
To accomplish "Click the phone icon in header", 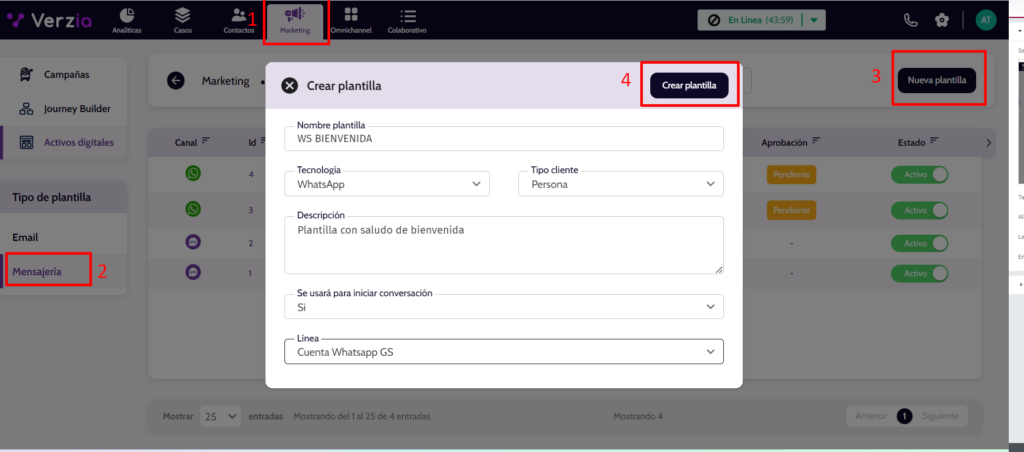I will [x=910, y=20].
